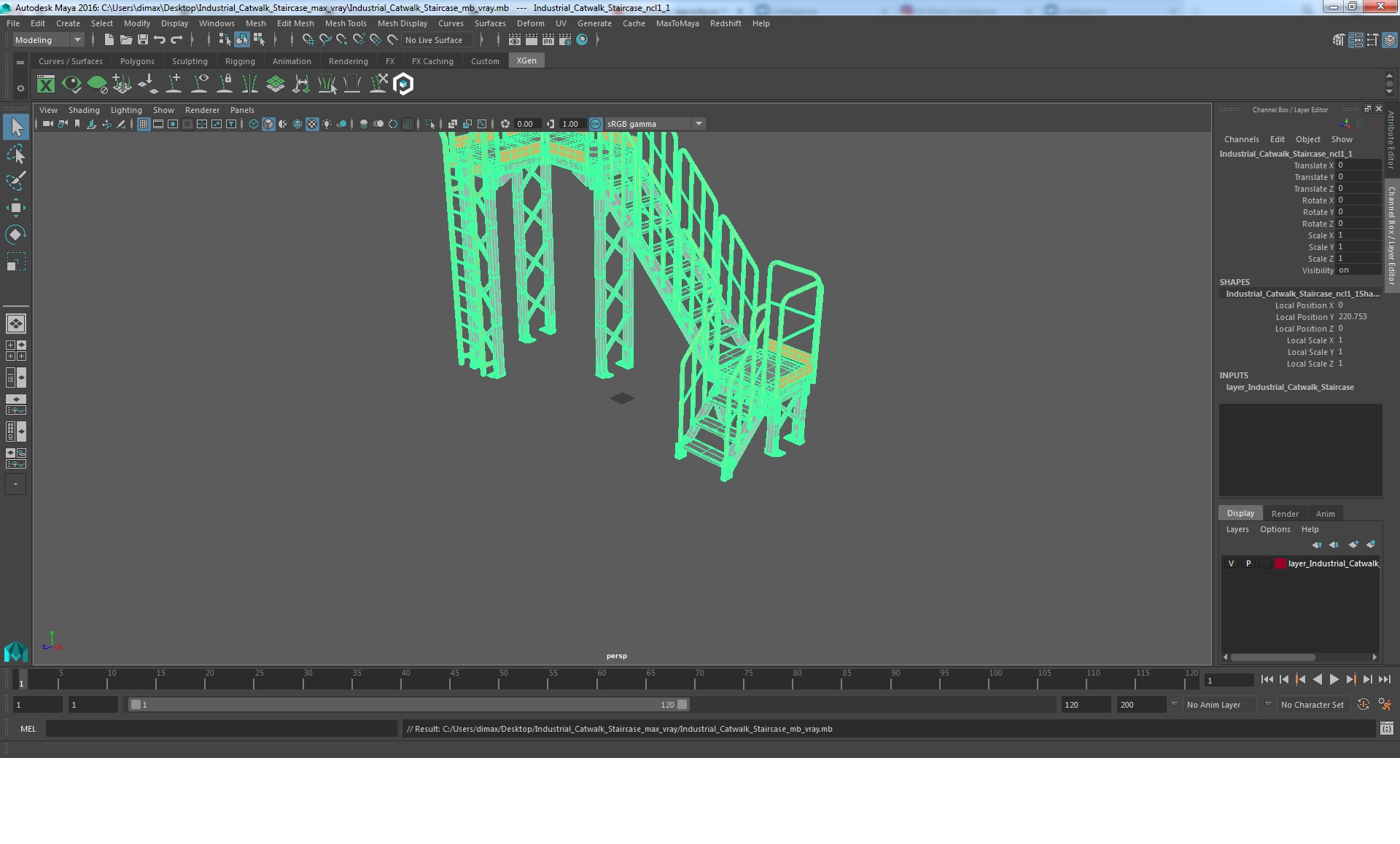The height and width of the screenshot is (844, 1400).
Task: Open the Channels menu in Channel Box
Action: pos(1241,139)
